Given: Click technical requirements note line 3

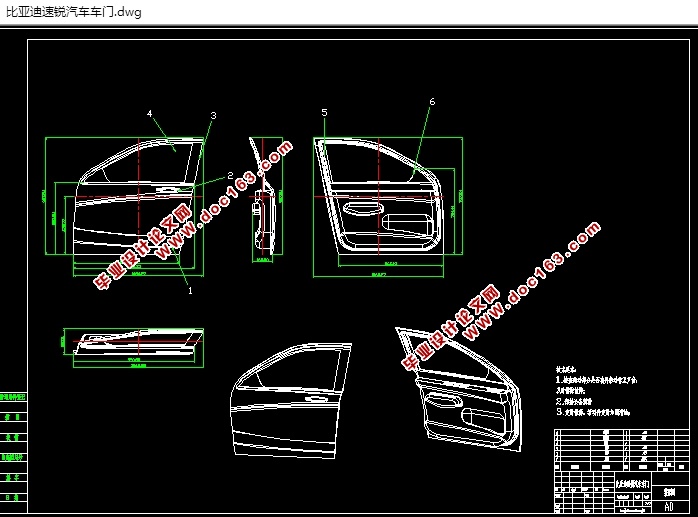Looking at the screenshot, I should [x=592, y=412].
